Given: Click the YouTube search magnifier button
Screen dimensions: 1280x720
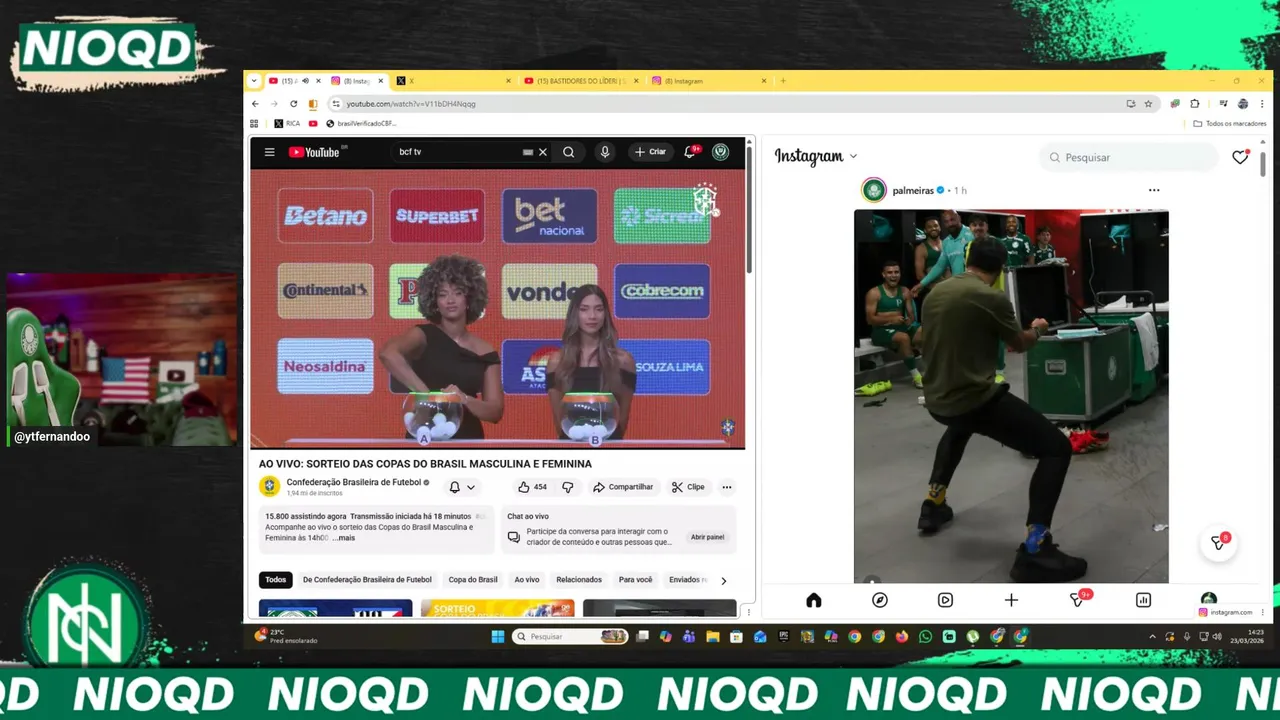Looking at the screenshot, I should click(568, 152).
